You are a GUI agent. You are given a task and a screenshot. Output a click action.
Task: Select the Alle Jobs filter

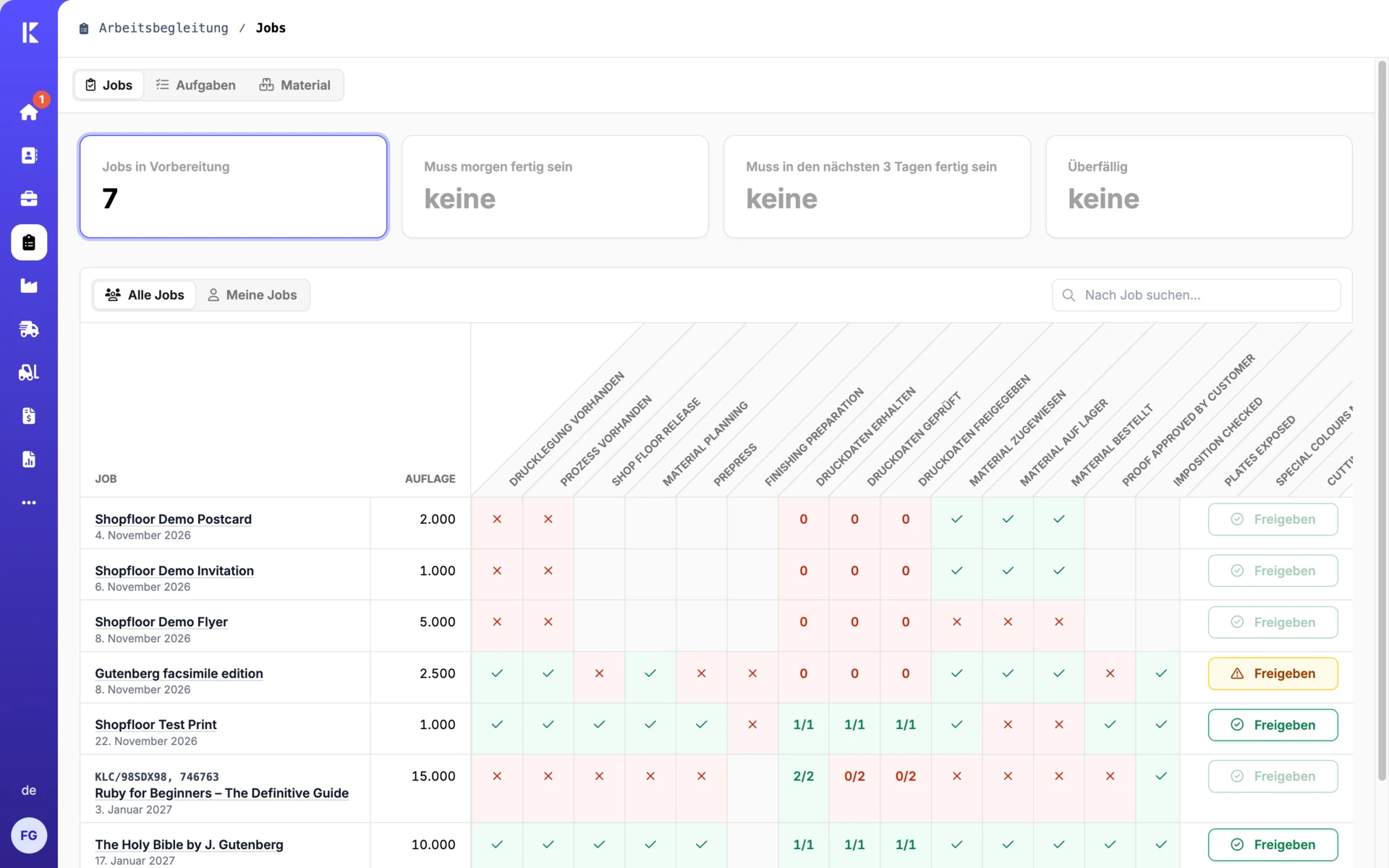pos(145,295)
